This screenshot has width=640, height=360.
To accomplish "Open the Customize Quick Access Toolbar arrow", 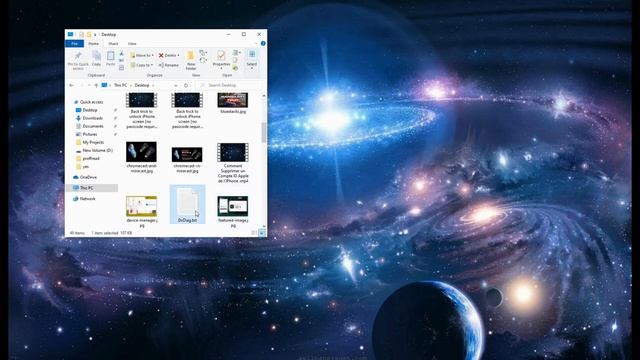I will coord(95,35).
